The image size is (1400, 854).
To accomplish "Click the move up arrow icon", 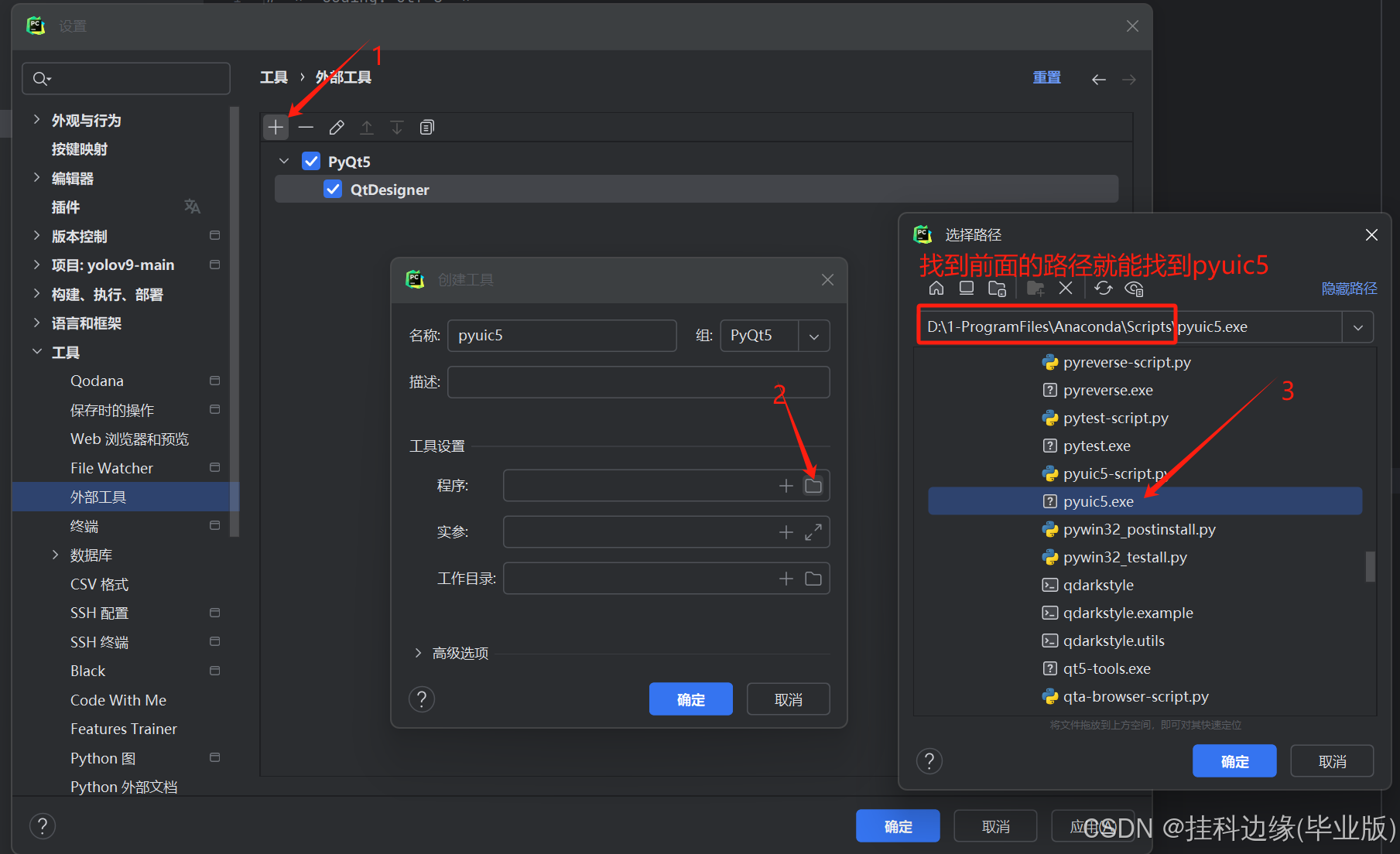I will 367,128.
